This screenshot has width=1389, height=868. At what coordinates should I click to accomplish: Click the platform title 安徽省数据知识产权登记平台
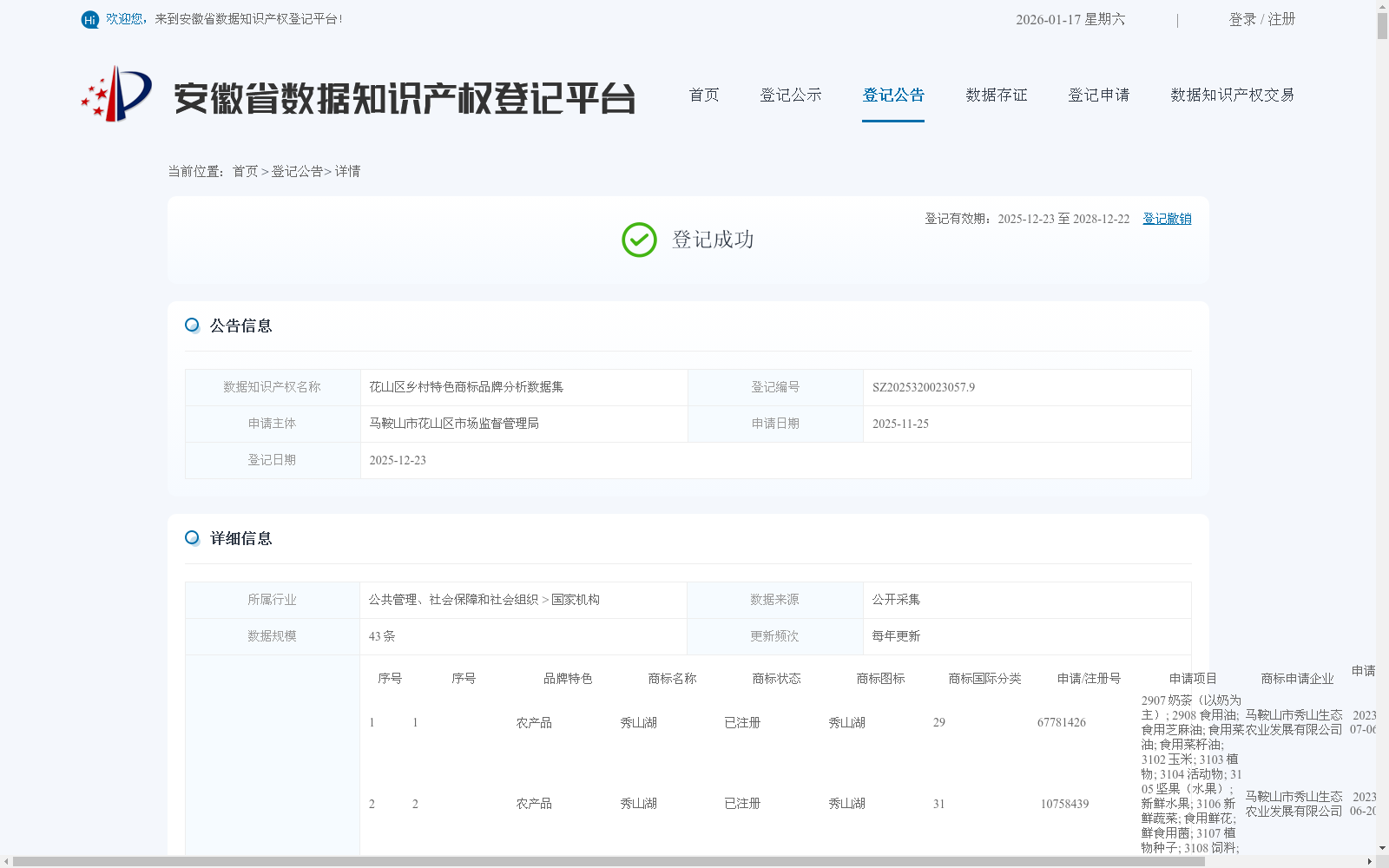(x=405, y=98)
